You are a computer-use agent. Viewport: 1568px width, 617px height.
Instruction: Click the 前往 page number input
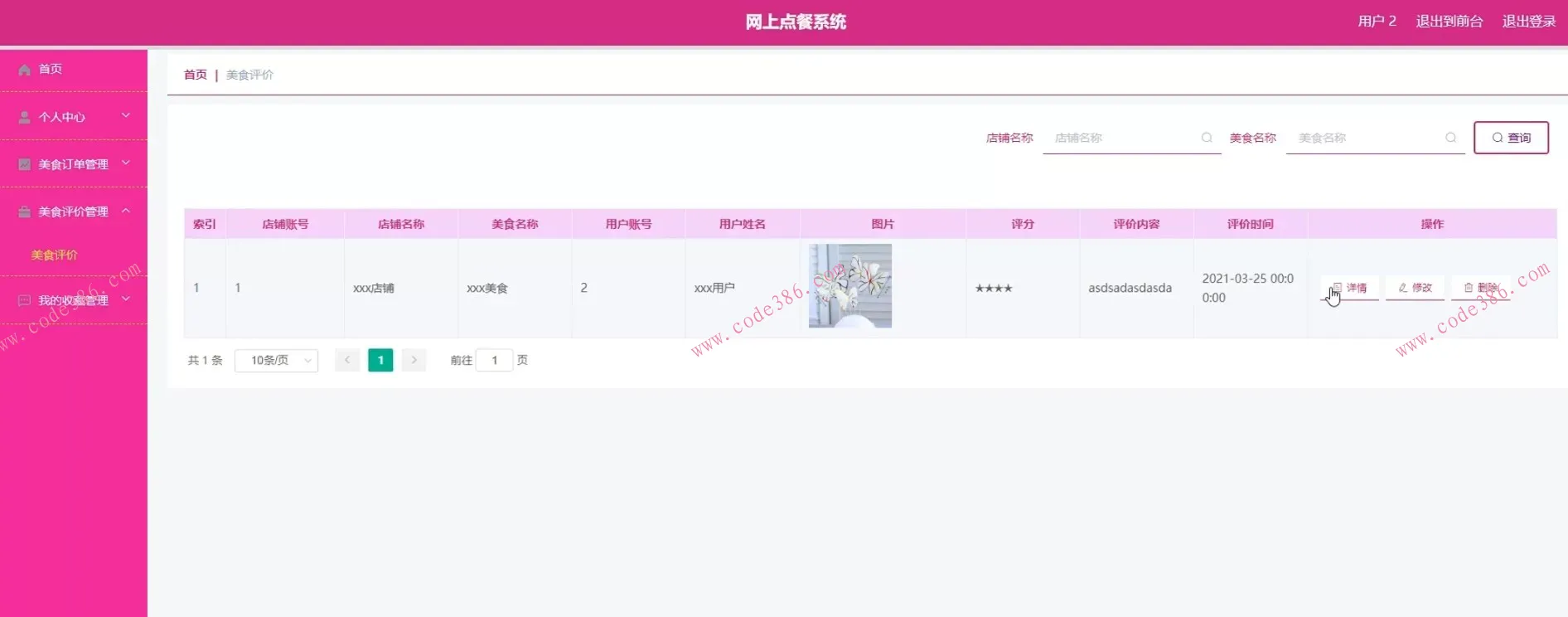[495, 360]
